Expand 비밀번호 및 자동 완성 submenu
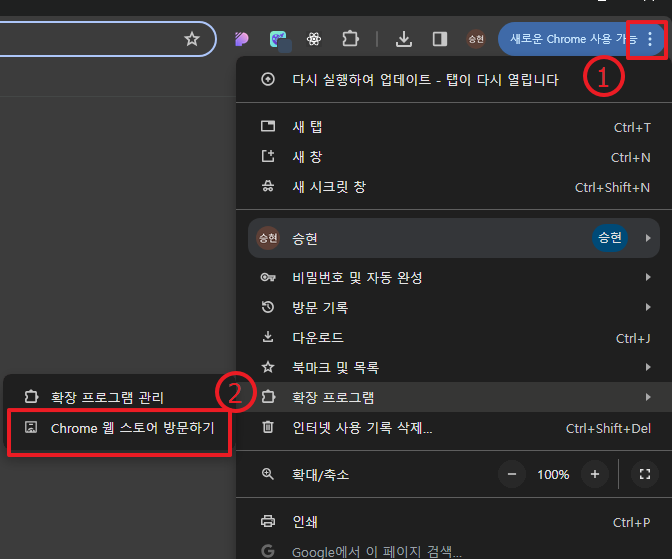Image resolution: width=672 pixels, height=559 pixels. point(454,277)
